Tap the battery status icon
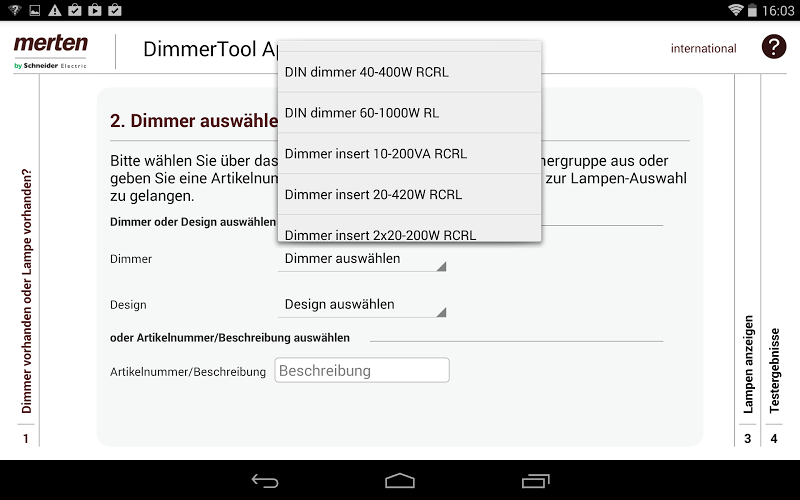The width and height of the screenshot is (800, 500). (752, 10)
